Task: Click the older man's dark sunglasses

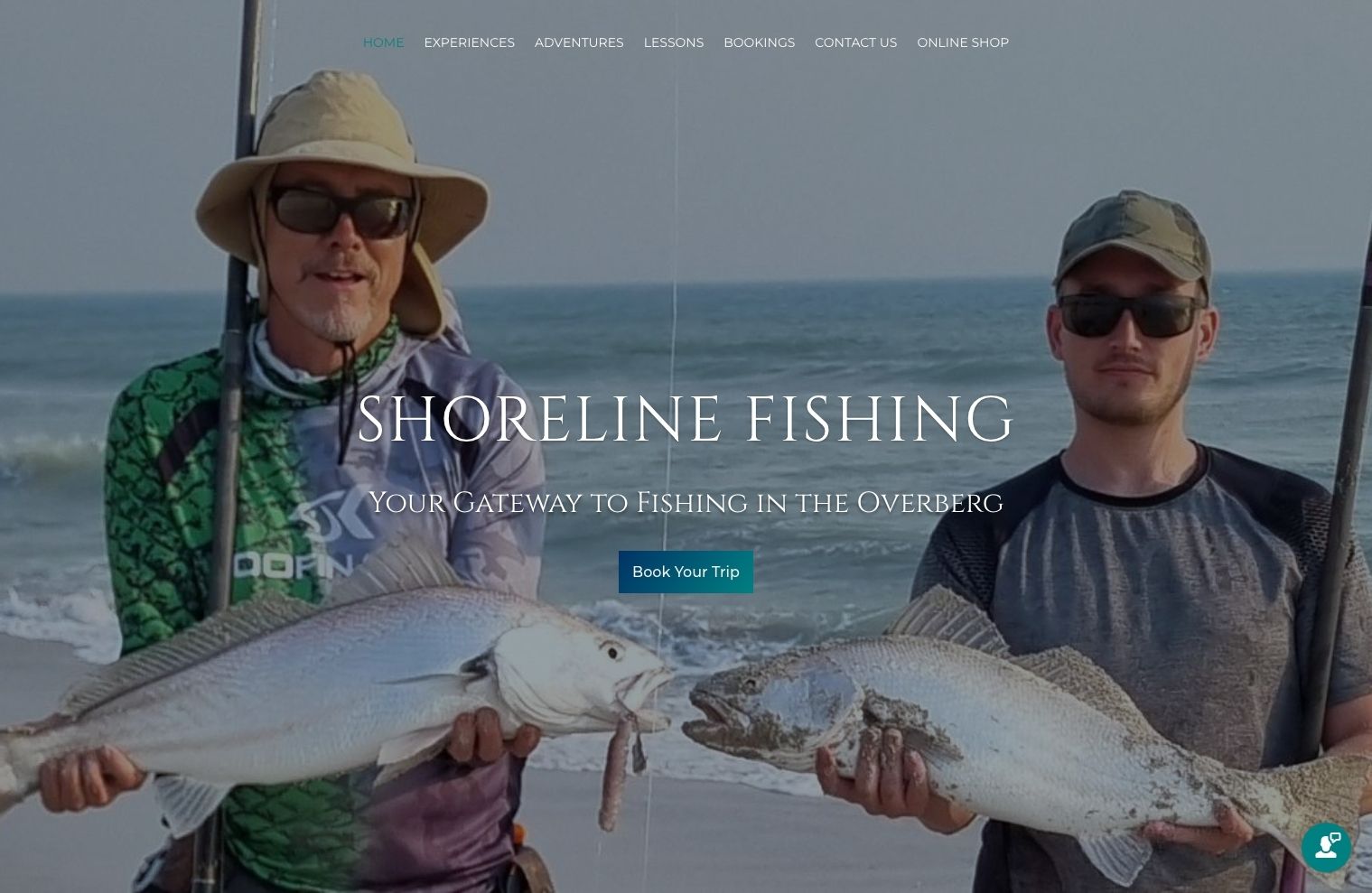Action: (341, 211)
